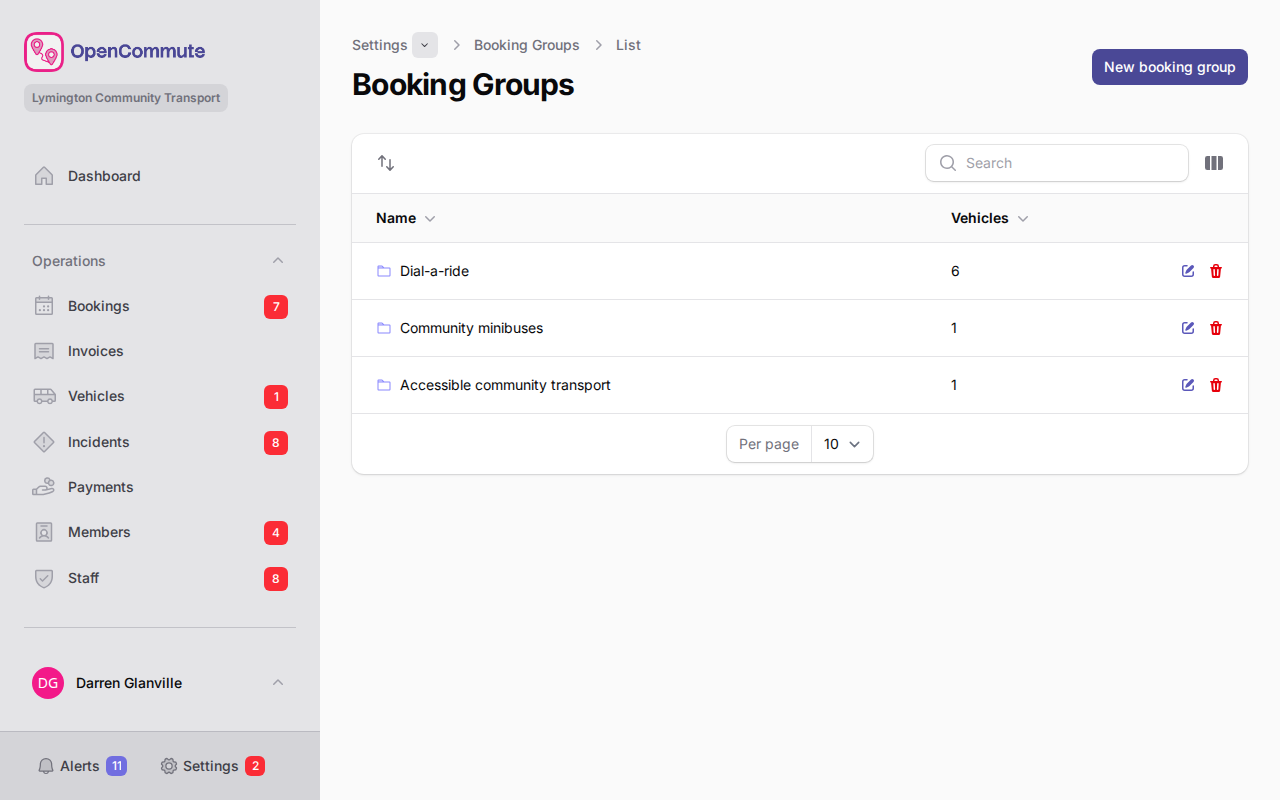
Task: Open Payments in the sidebar
Action: (x=160, y=487)
